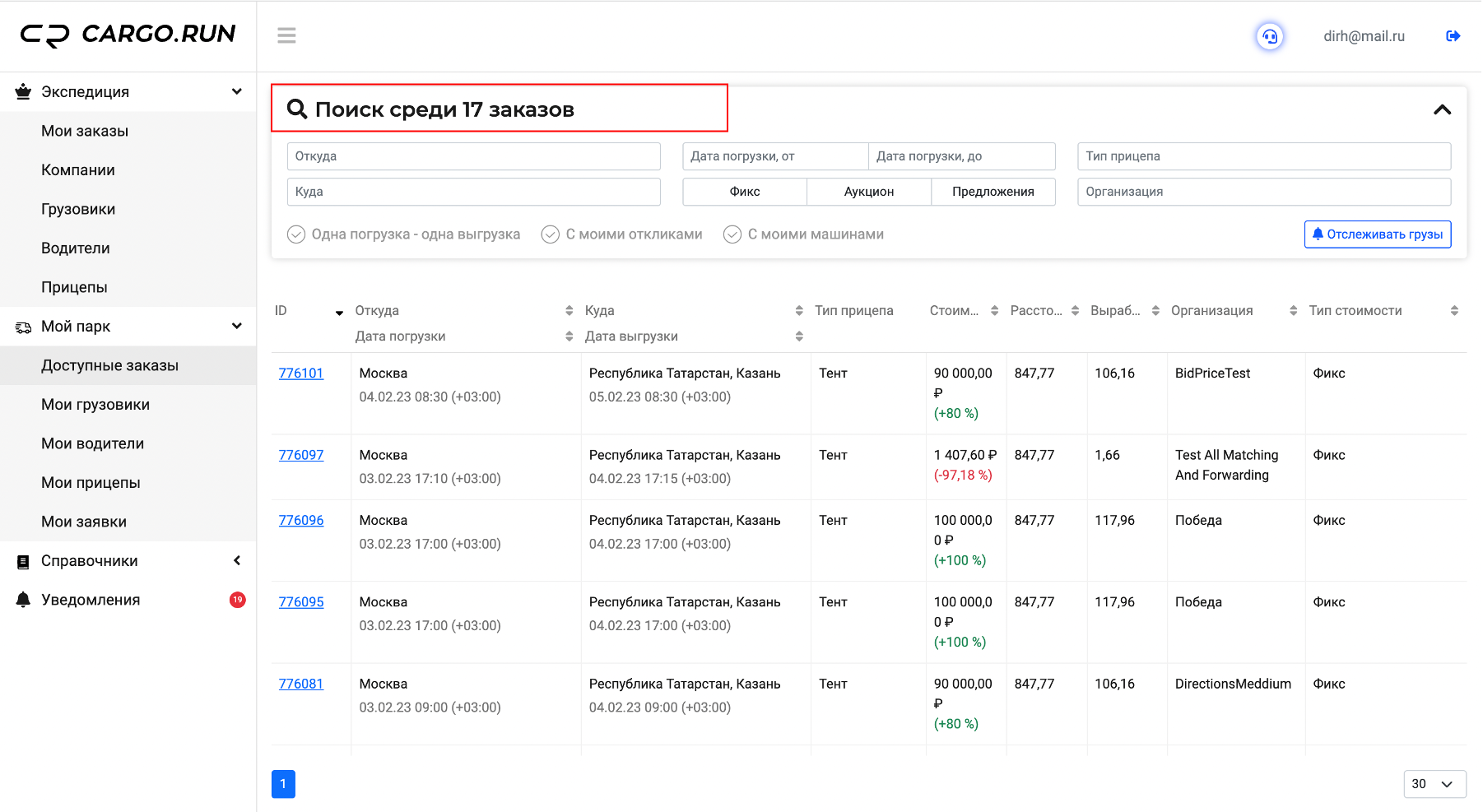The height and width of the screenshot is (812, 1483).
Task: Click the Cargo.Run logo
Action: coord(128,35)
